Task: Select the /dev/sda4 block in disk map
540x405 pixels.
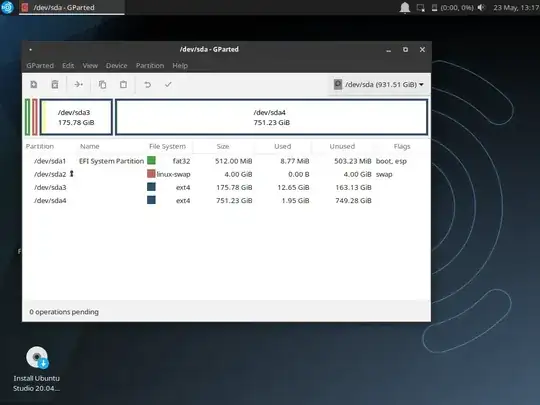Action: pos(271,117)
